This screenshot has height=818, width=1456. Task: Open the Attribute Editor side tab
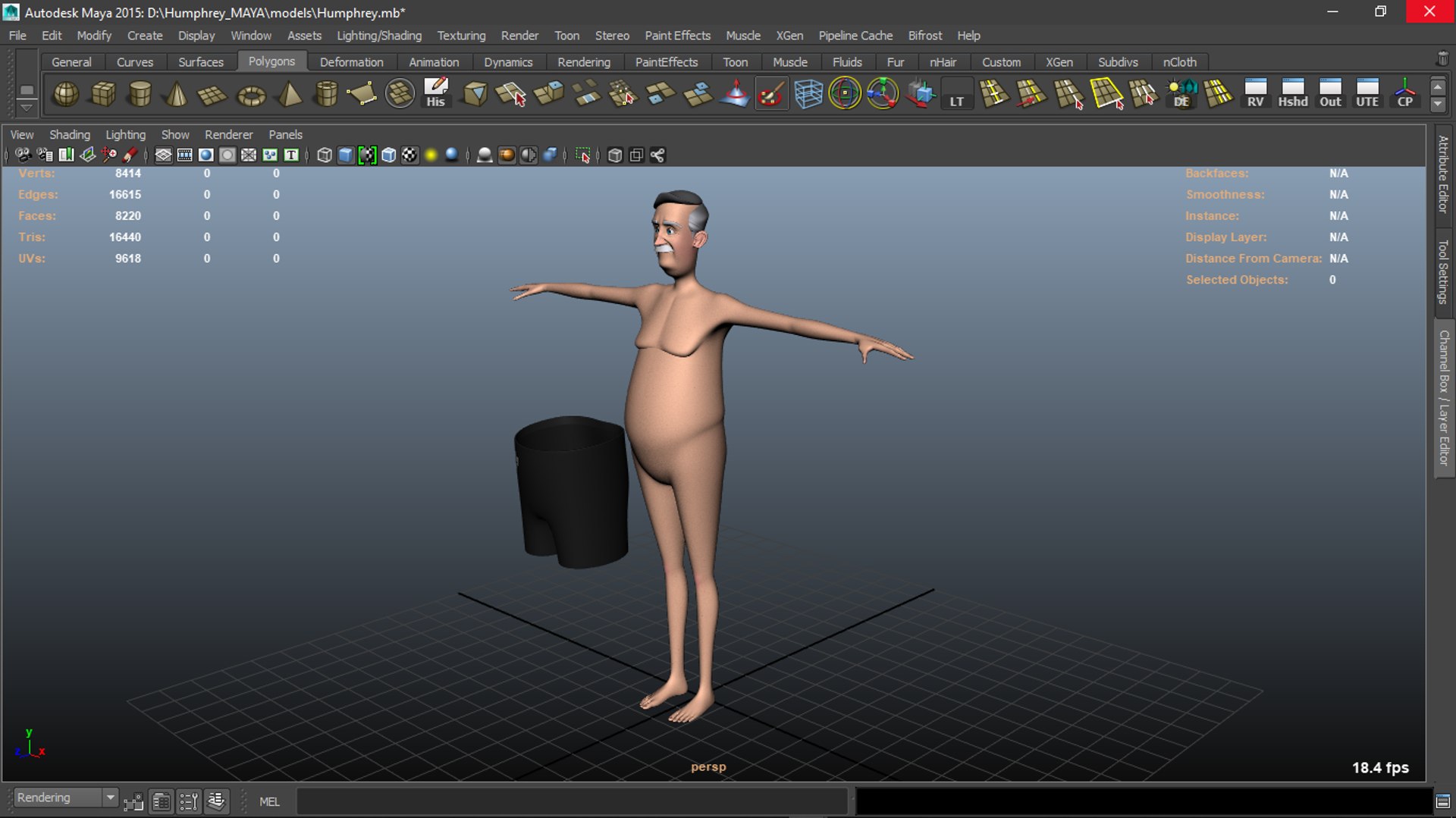tap(1443, 174)
